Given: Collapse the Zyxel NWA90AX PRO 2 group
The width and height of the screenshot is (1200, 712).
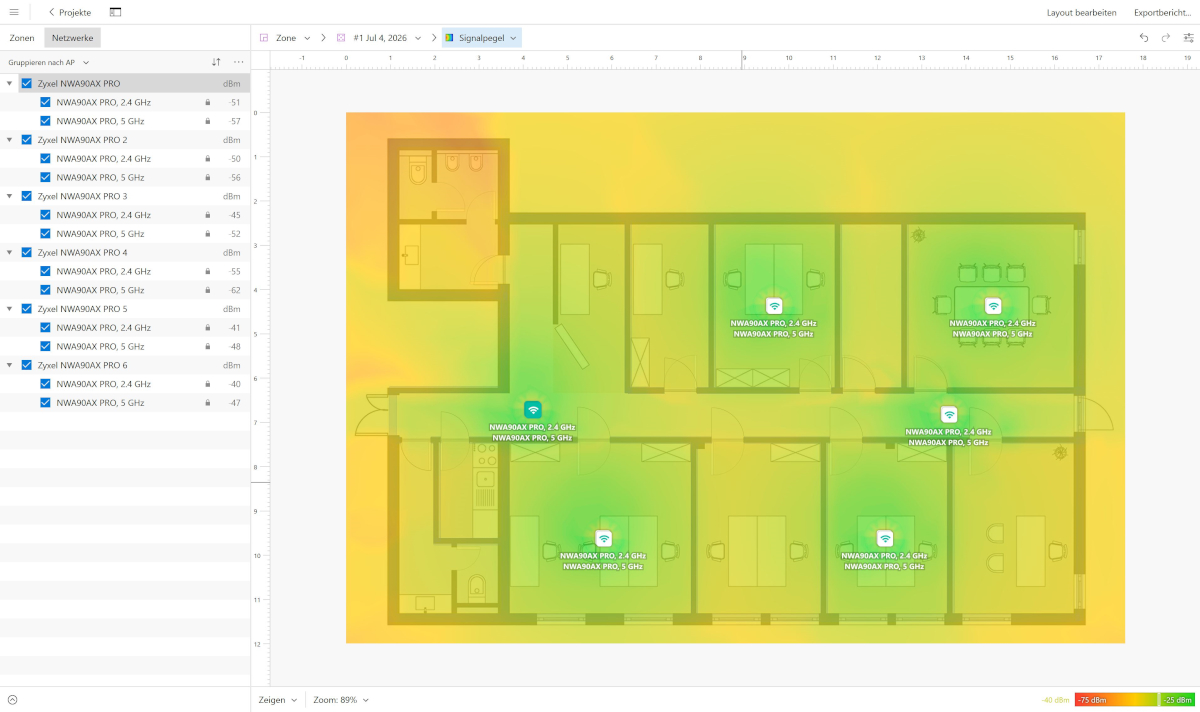Looking at the screenshot, I should coord(10,140).
